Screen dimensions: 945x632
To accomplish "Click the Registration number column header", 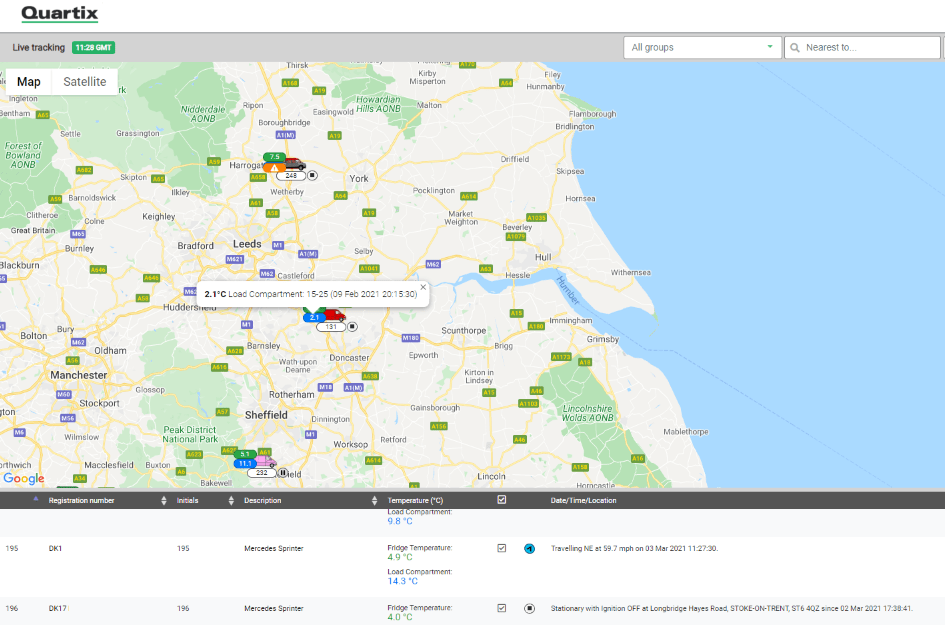I will point(81,501).
